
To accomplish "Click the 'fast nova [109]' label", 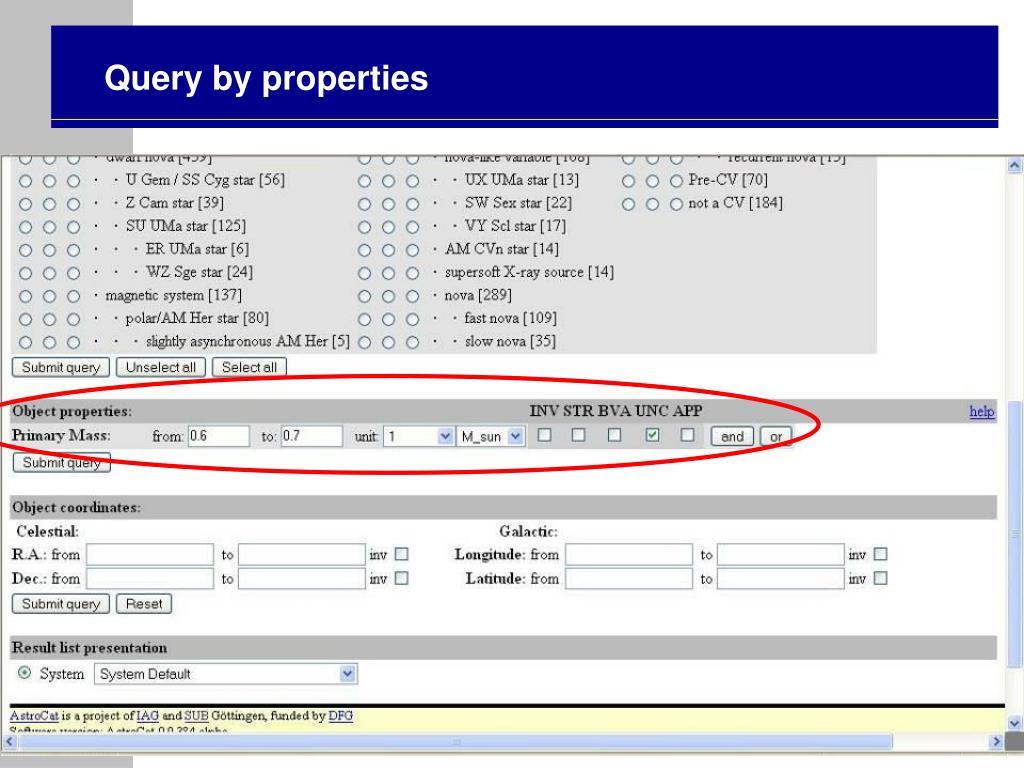I will point(510,319).
